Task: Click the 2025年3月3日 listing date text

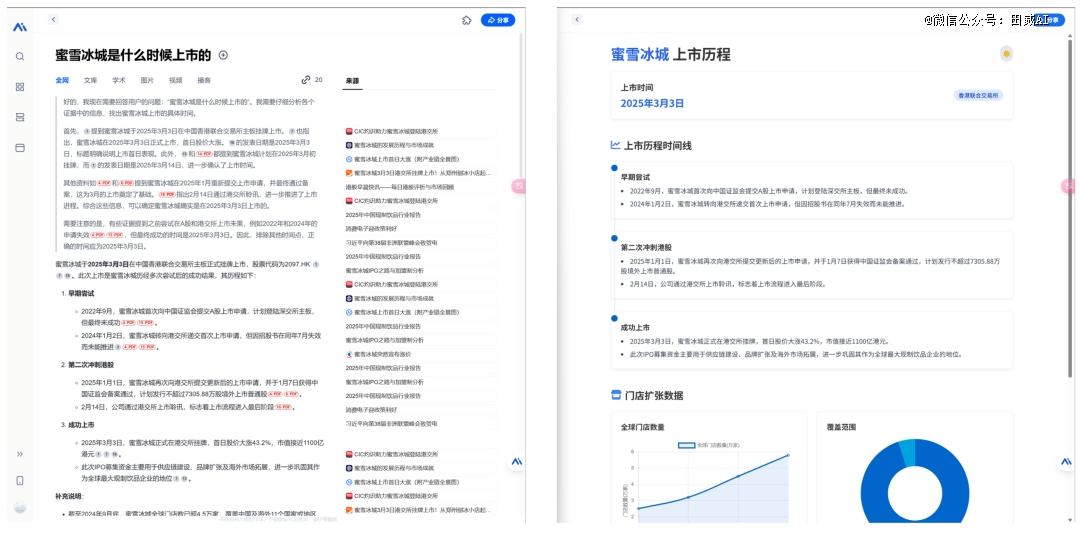Action: (652, 103)
